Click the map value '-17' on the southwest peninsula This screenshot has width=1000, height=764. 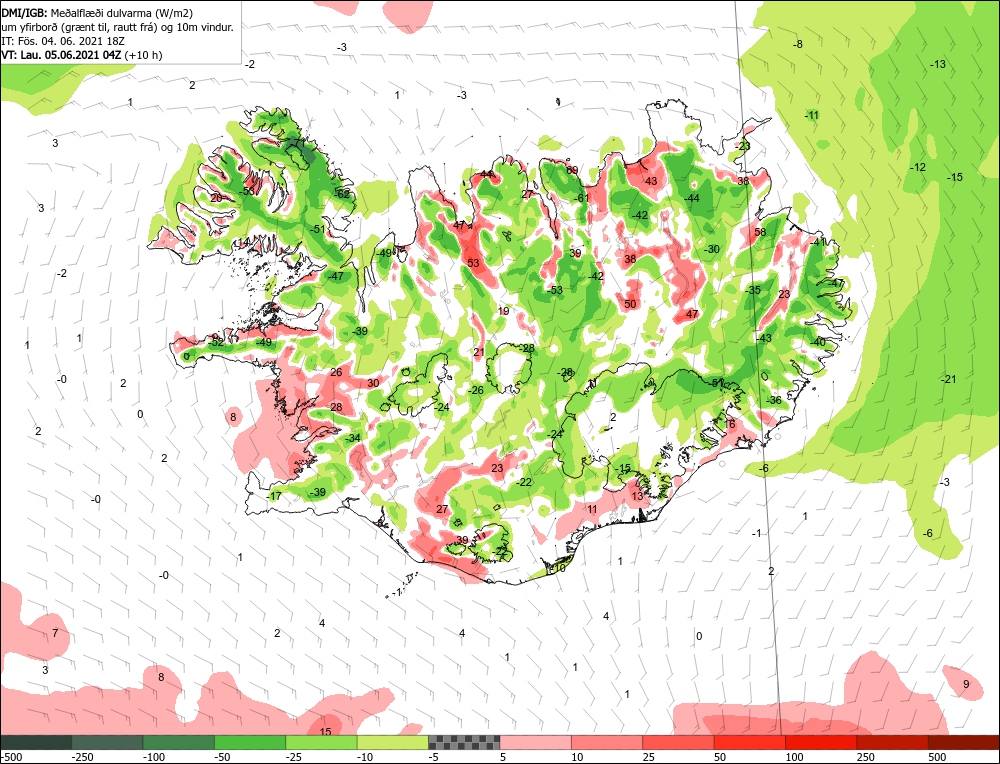274,496
